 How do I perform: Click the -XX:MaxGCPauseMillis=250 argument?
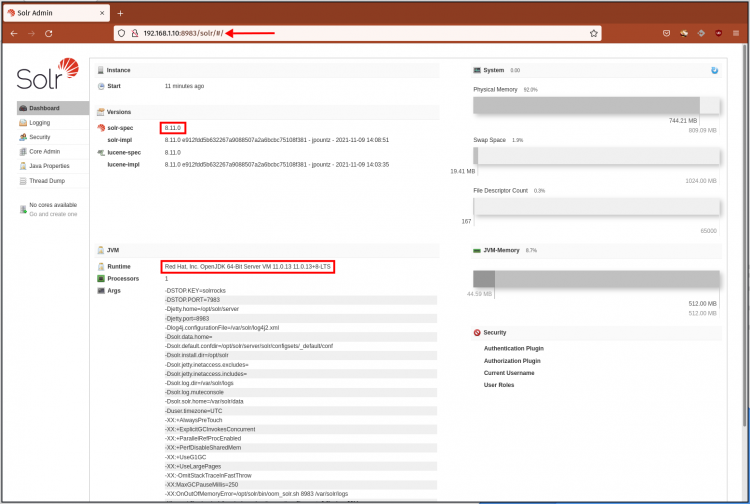201,485
